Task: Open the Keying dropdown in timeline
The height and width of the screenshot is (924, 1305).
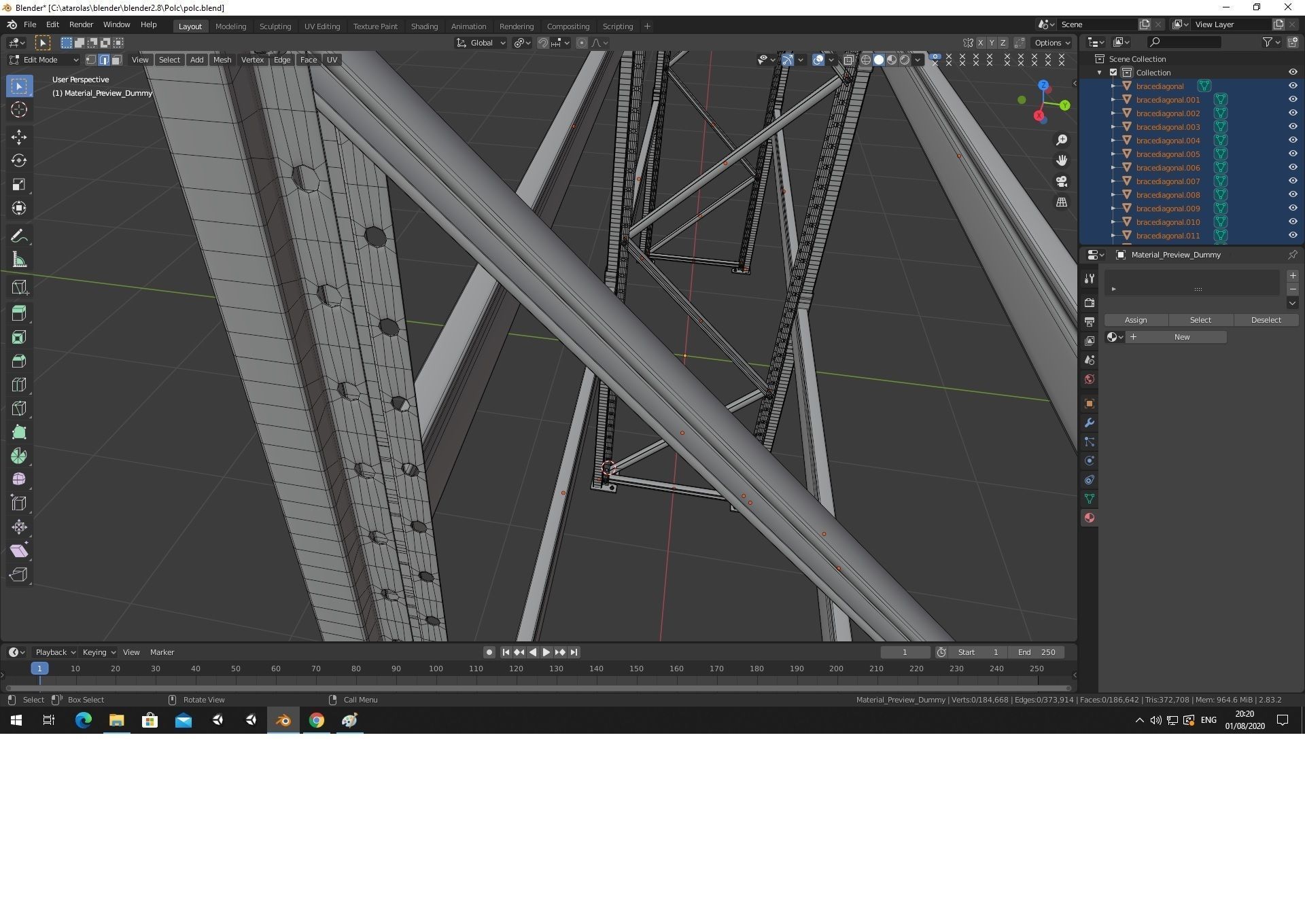Action: [x=99, y=652]
